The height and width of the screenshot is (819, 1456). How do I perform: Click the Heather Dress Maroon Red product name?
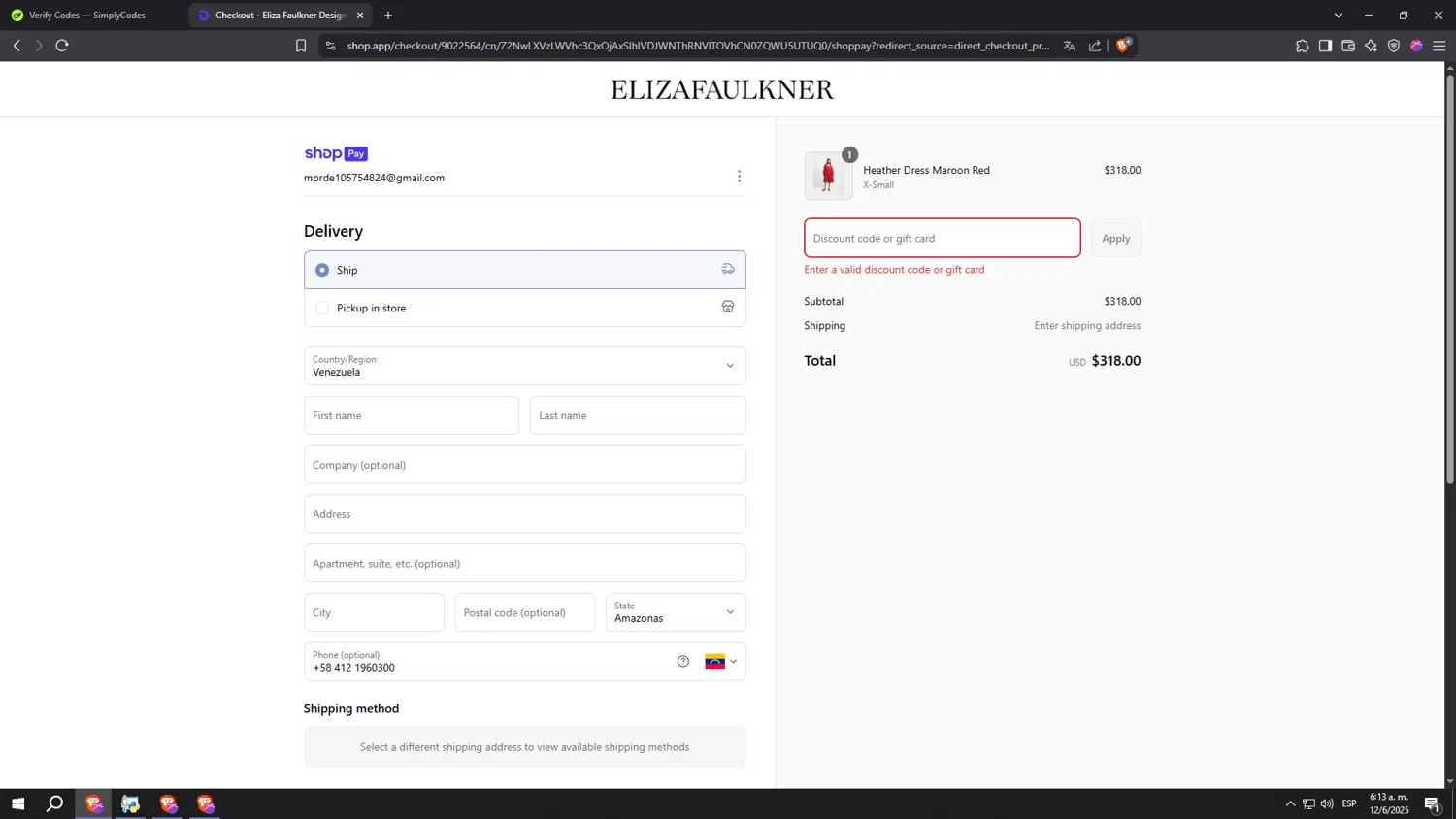[926, 170]
